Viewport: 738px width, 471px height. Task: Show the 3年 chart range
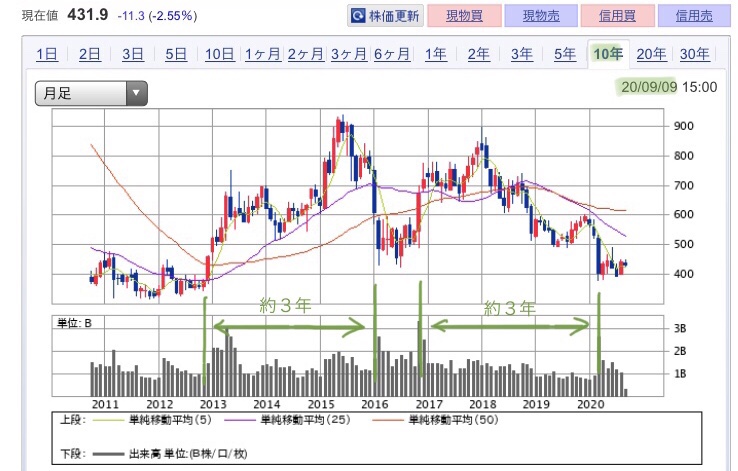point(521,54)
